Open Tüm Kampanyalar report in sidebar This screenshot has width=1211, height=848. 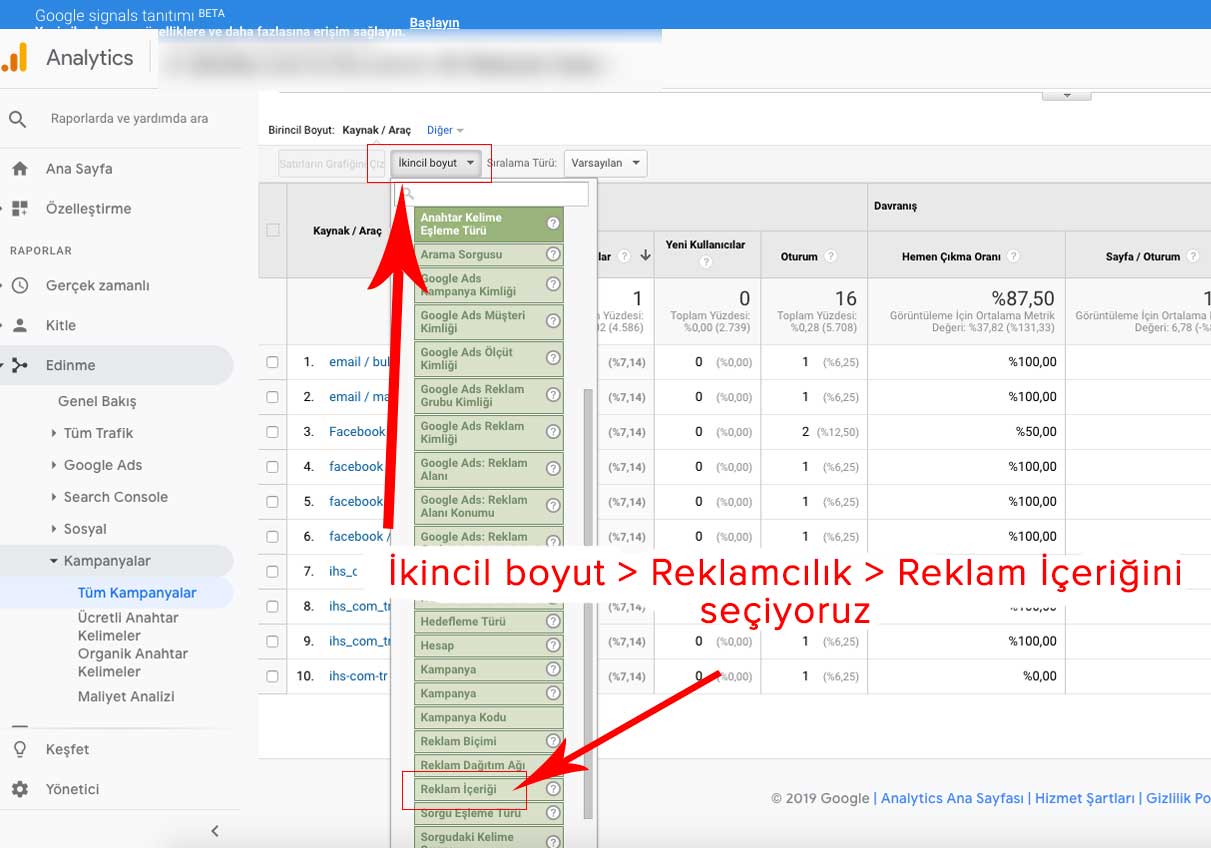click(137, 593)
